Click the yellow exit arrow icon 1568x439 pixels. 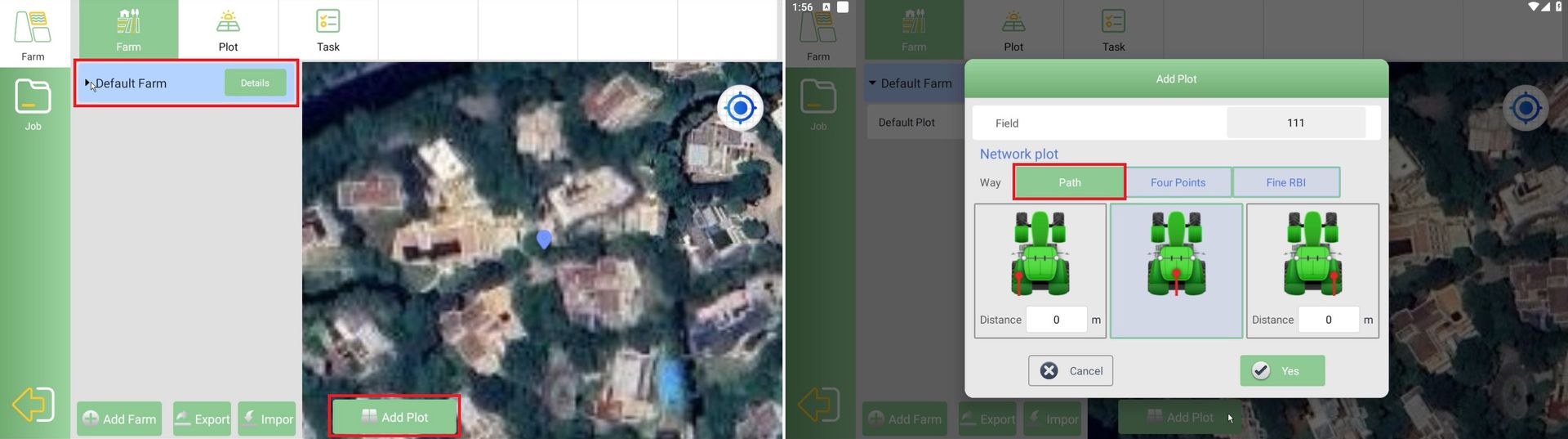[33, 405]
